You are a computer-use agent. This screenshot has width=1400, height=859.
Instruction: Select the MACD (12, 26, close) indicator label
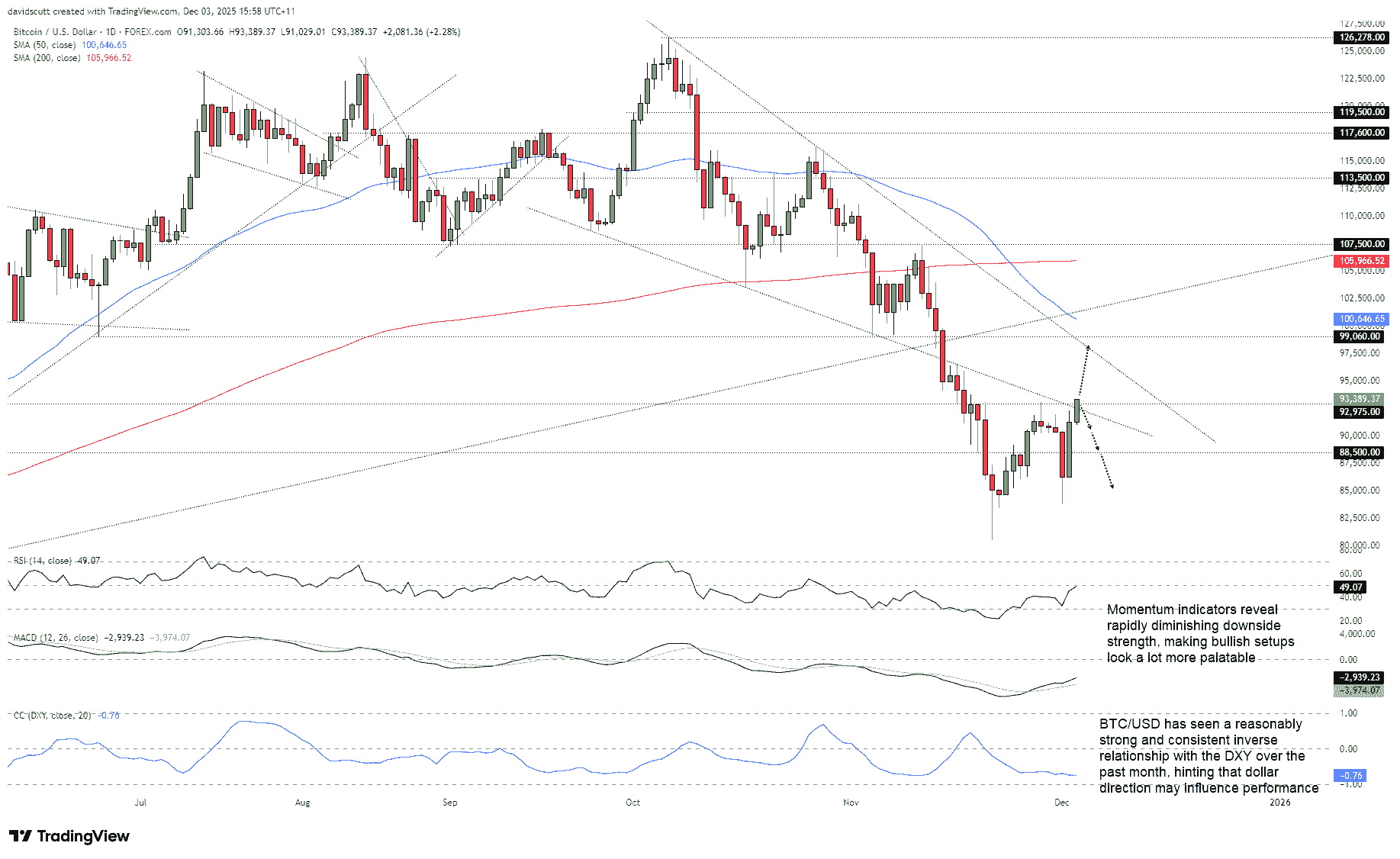click(x=53, y=636)
